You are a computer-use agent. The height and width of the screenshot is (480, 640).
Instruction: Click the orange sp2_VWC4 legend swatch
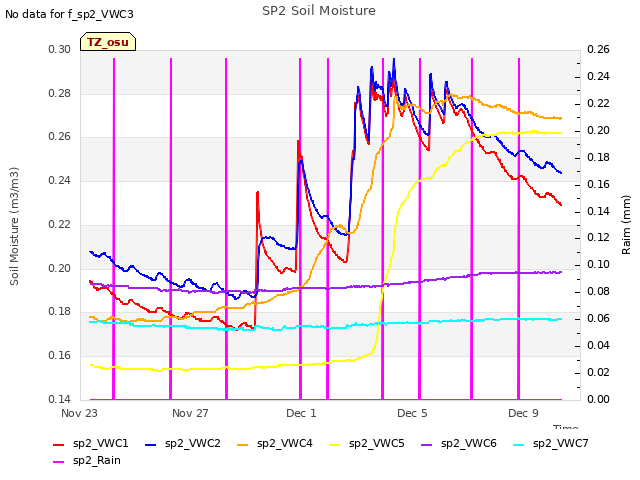(243, 444)
